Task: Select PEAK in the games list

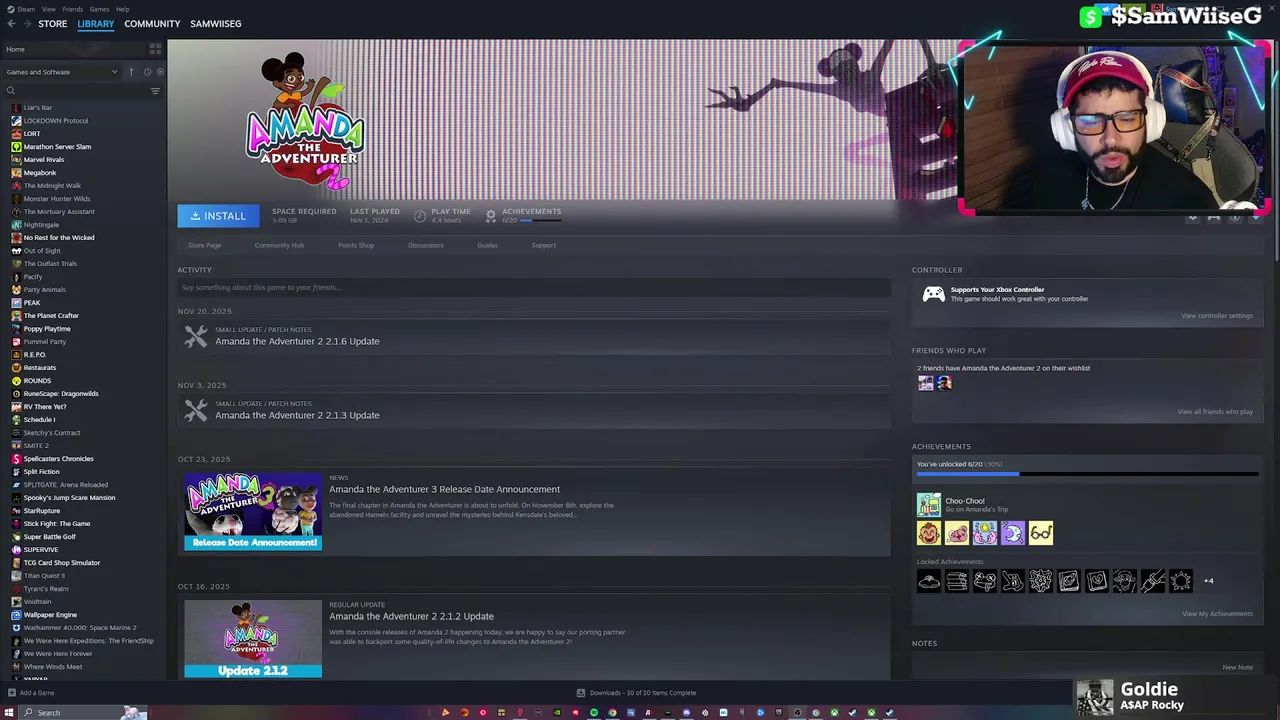Action: point(32,303)
